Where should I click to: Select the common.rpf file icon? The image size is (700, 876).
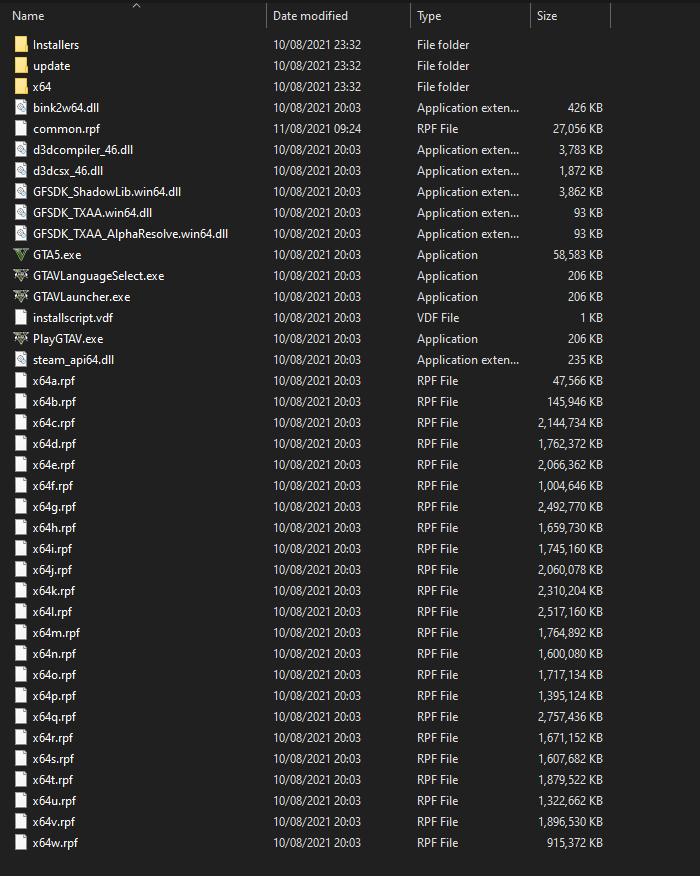tap(21, 129)
